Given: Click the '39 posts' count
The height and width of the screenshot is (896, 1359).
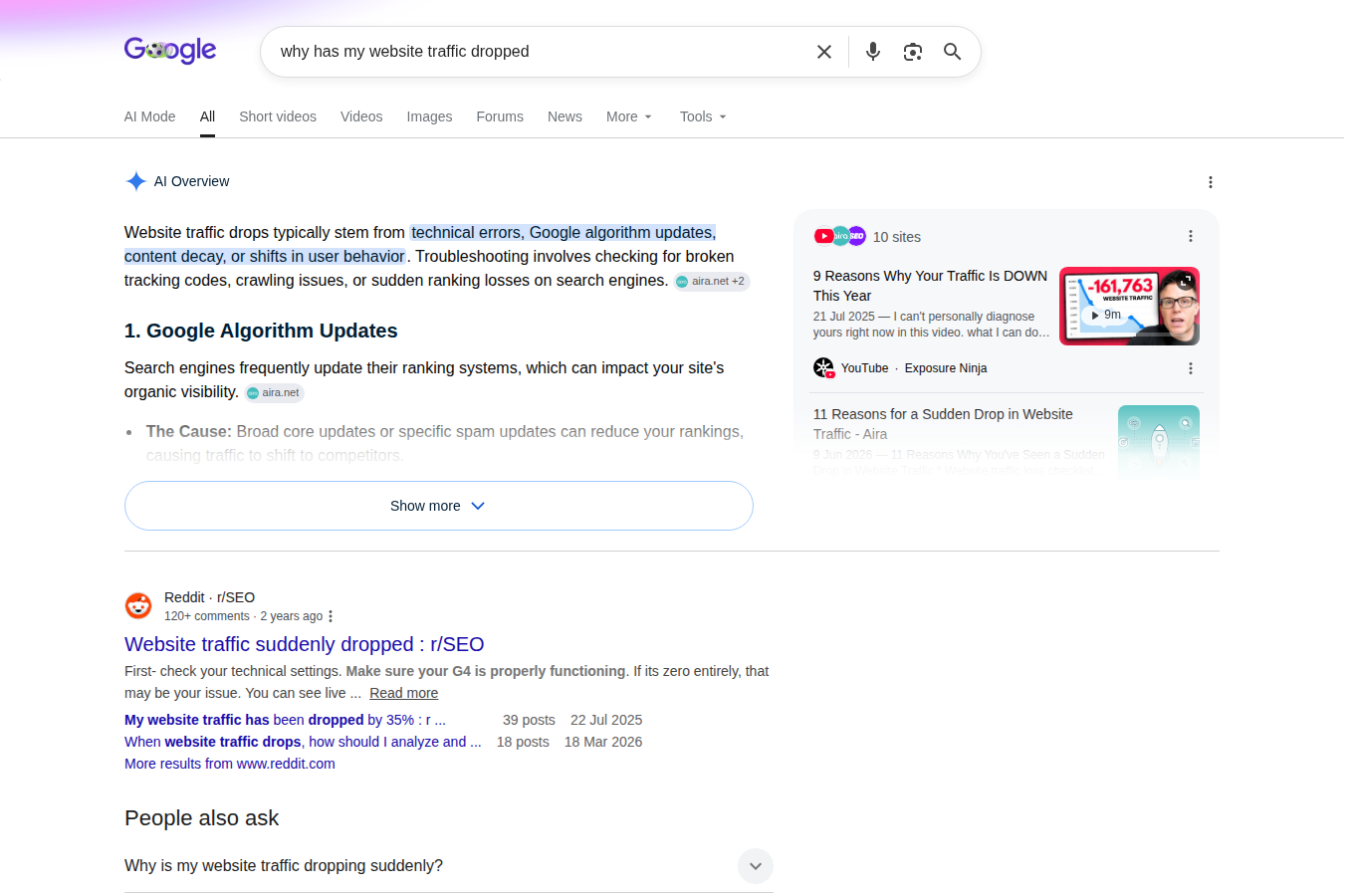Looking at the screenshot, I should [x=529, y=720].
